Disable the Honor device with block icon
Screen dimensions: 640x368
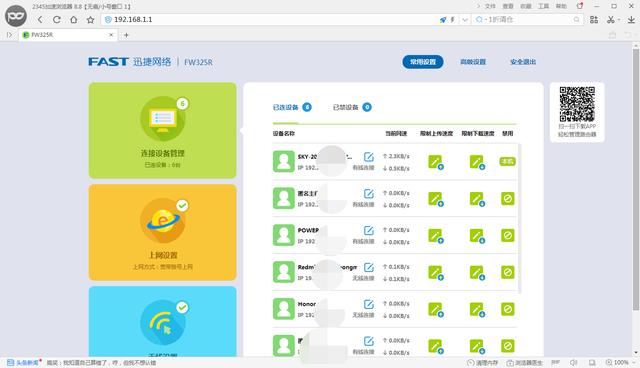click(x=508, y=309)
